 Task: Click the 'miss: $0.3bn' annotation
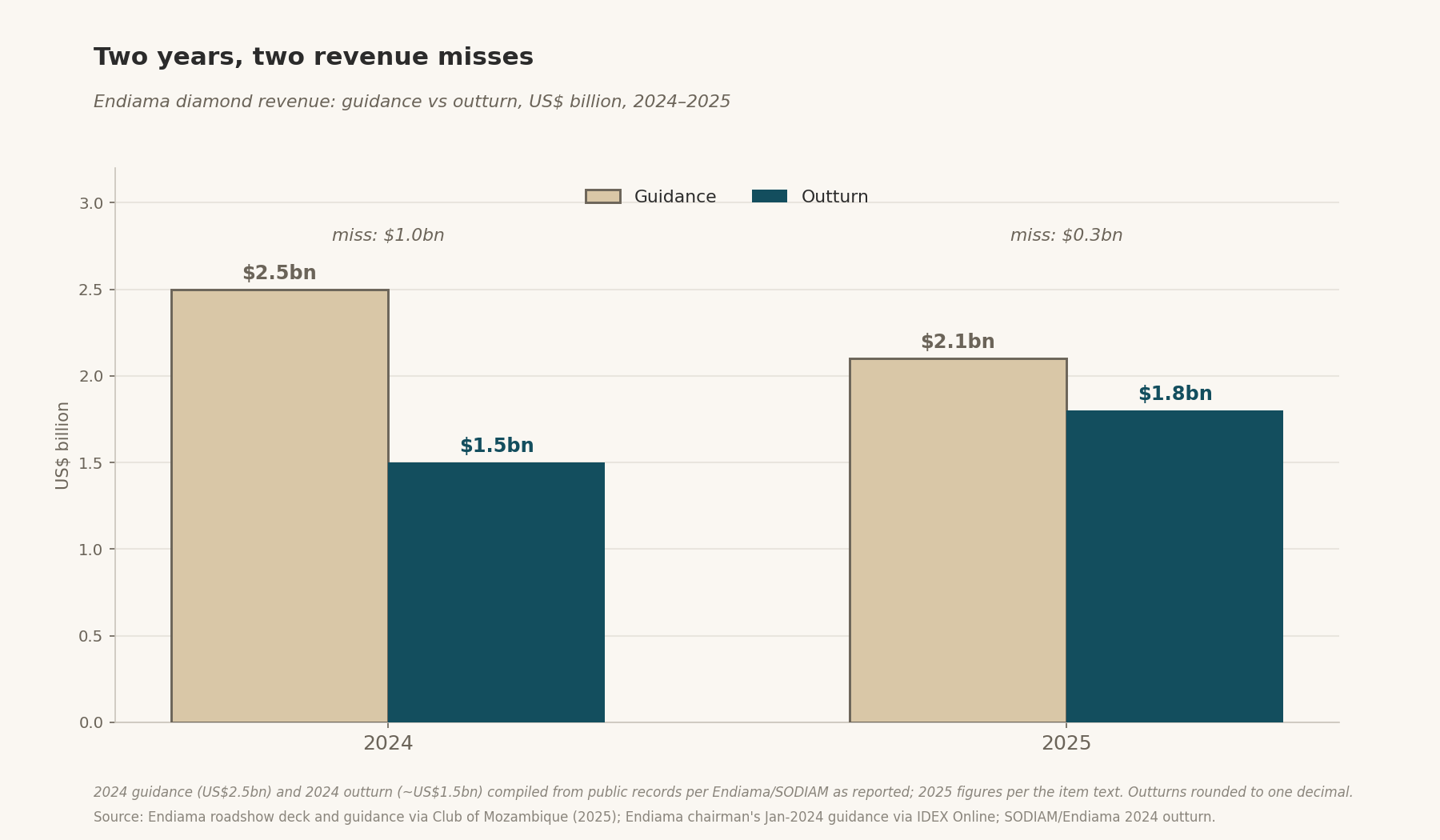click(x=1066, y=235)
